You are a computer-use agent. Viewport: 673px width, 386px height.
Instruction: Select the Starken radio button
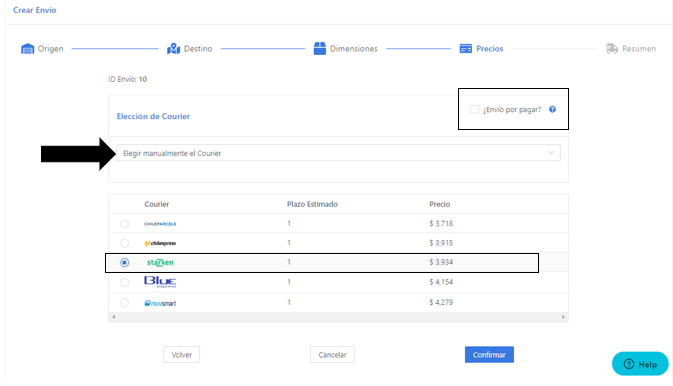124,262
